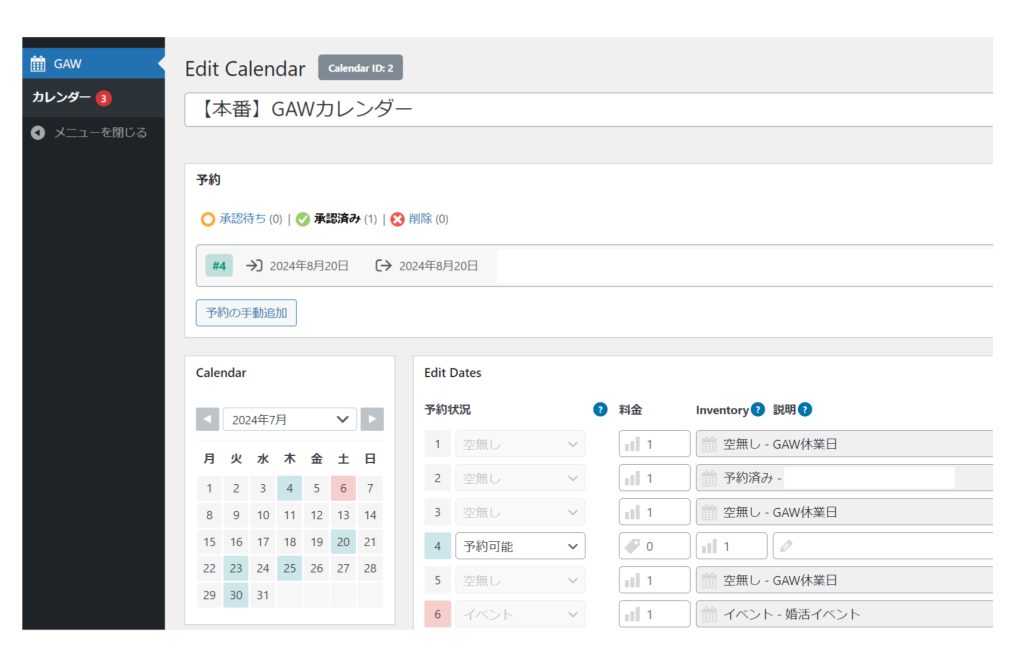Image resolution: width=1024 pixels, height=672 pixels.
Task: Select July 6 red event date cell
Action: (x=343, y=489)
